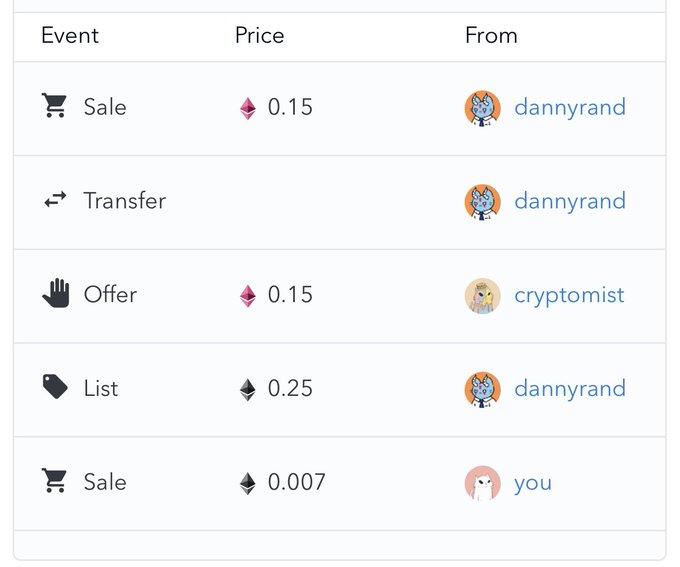Click the hand Offer icon
Viewport: 680px width, 567px height.
55,294
